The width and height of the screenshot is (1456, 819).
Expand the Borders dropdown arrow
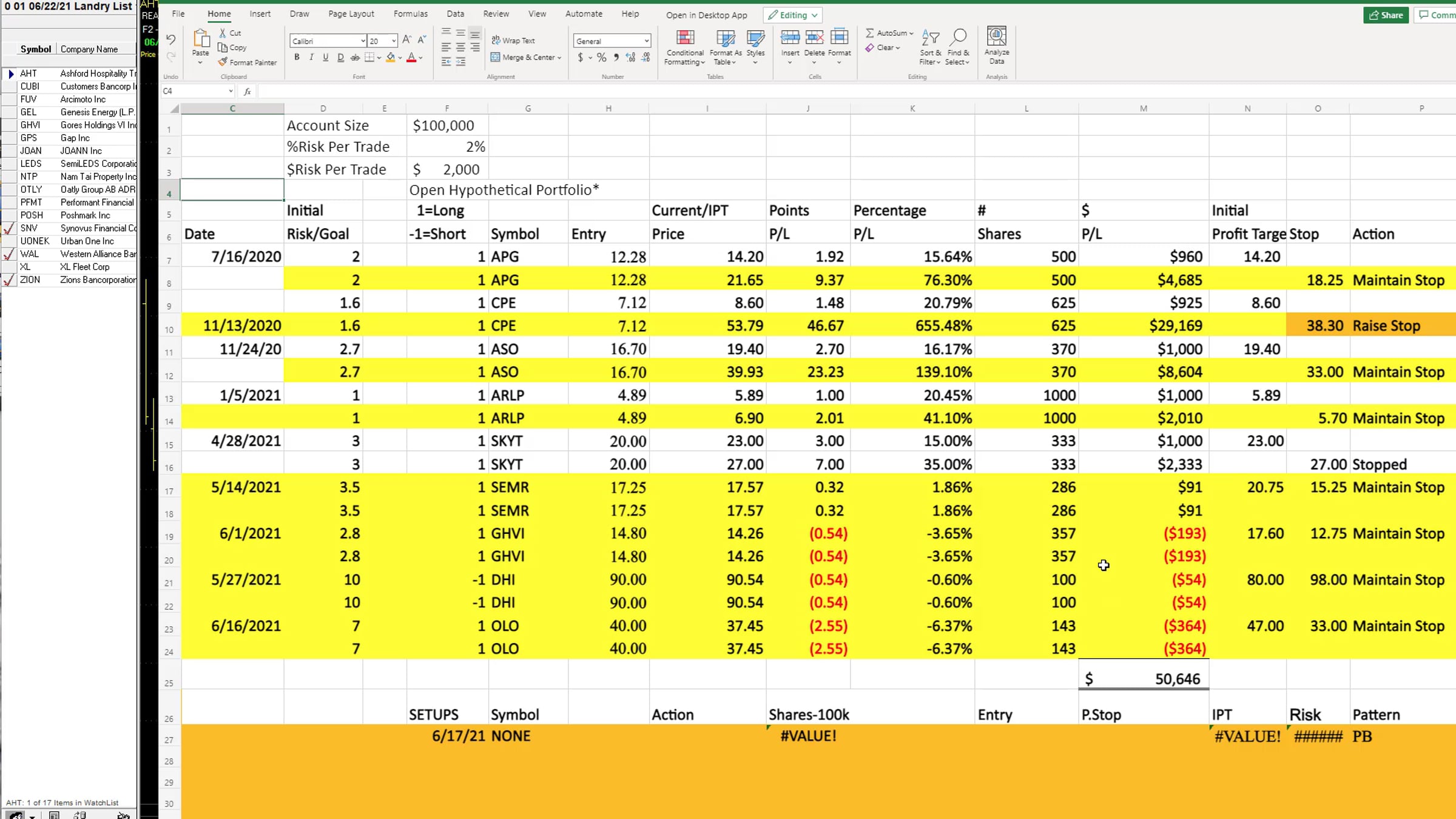pos(379,58)
